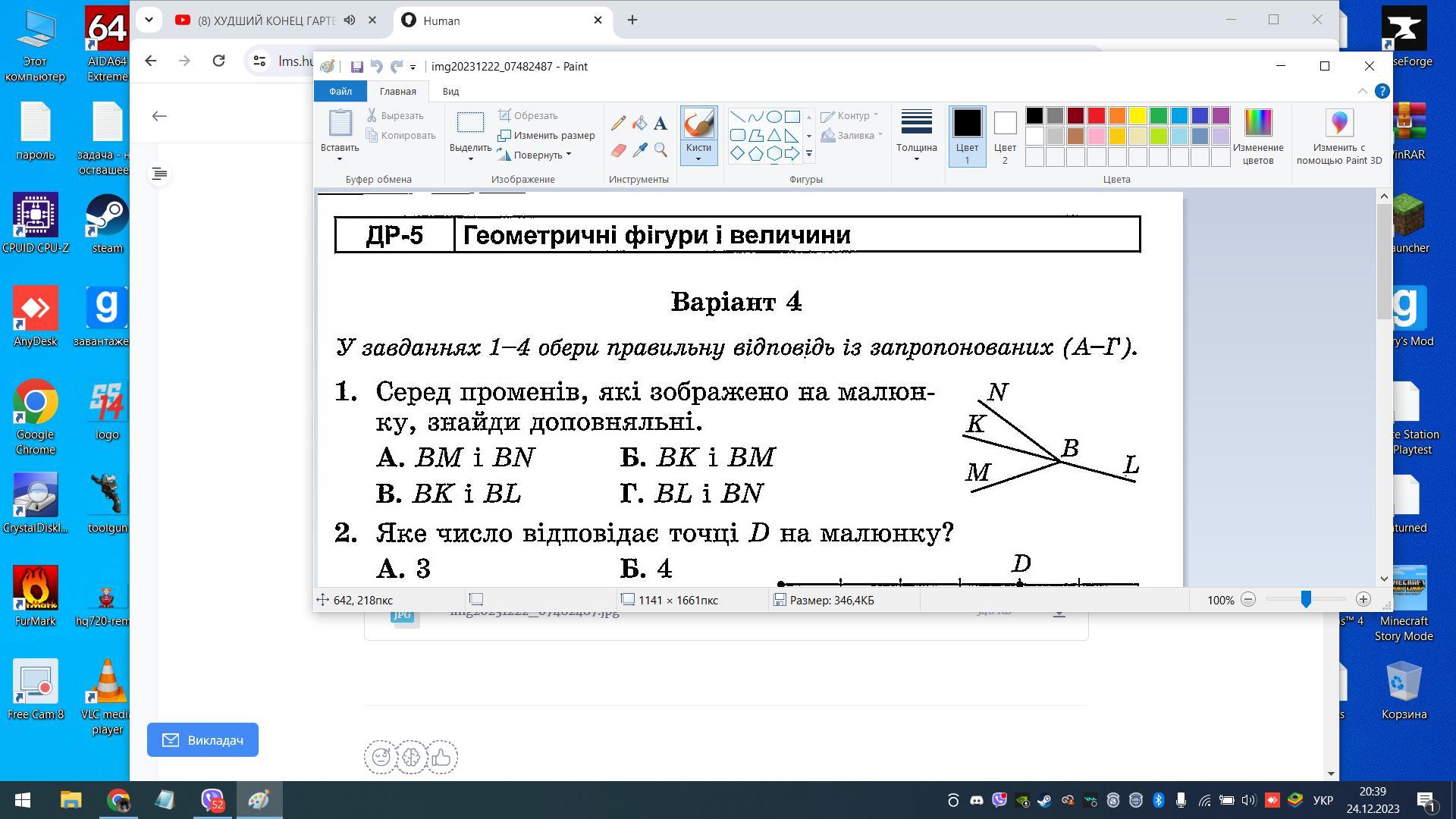Select the Pencil tool in Paint

tap(618, 124)
